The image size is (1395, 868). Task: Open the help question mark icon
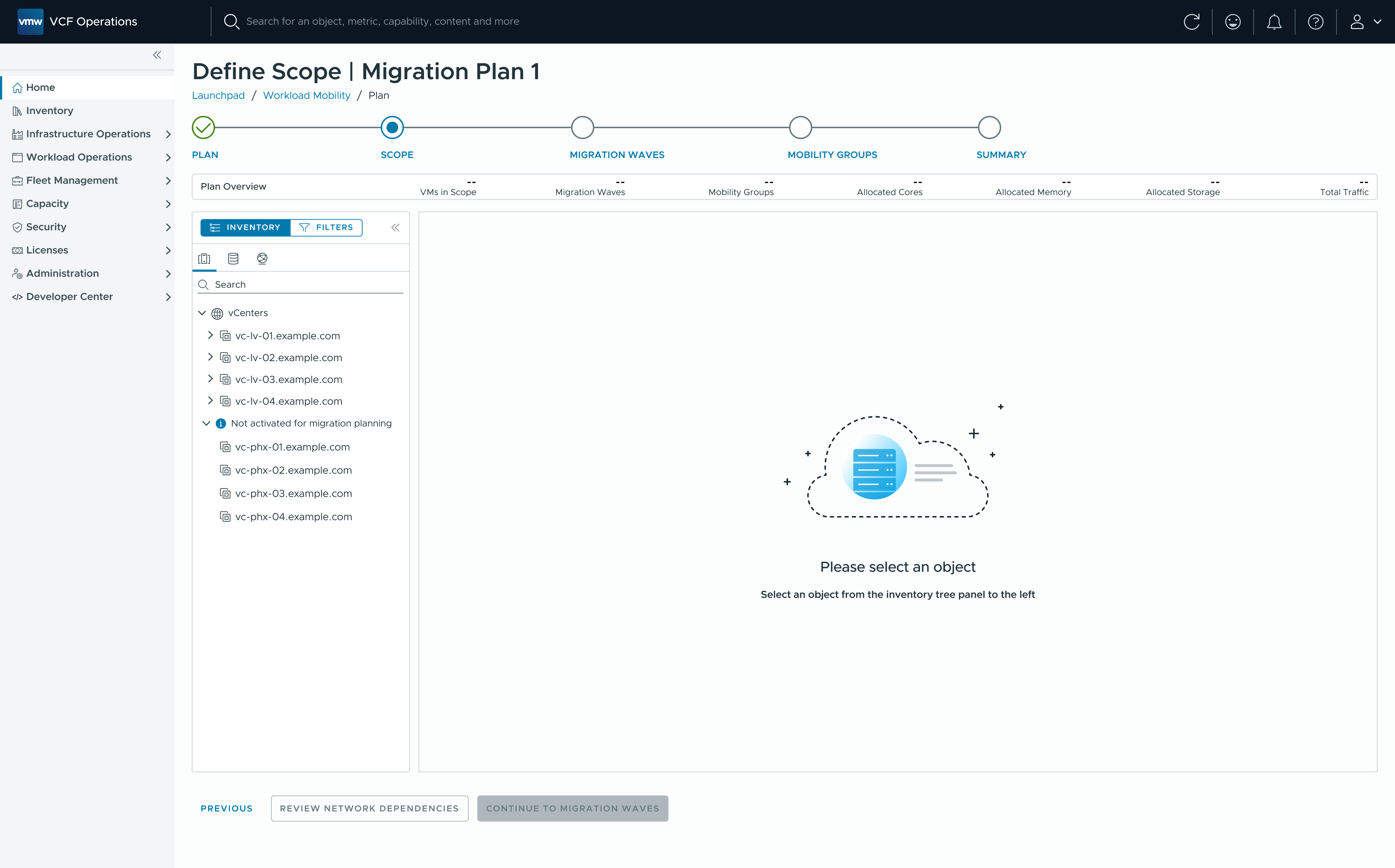click(1315, 22)
